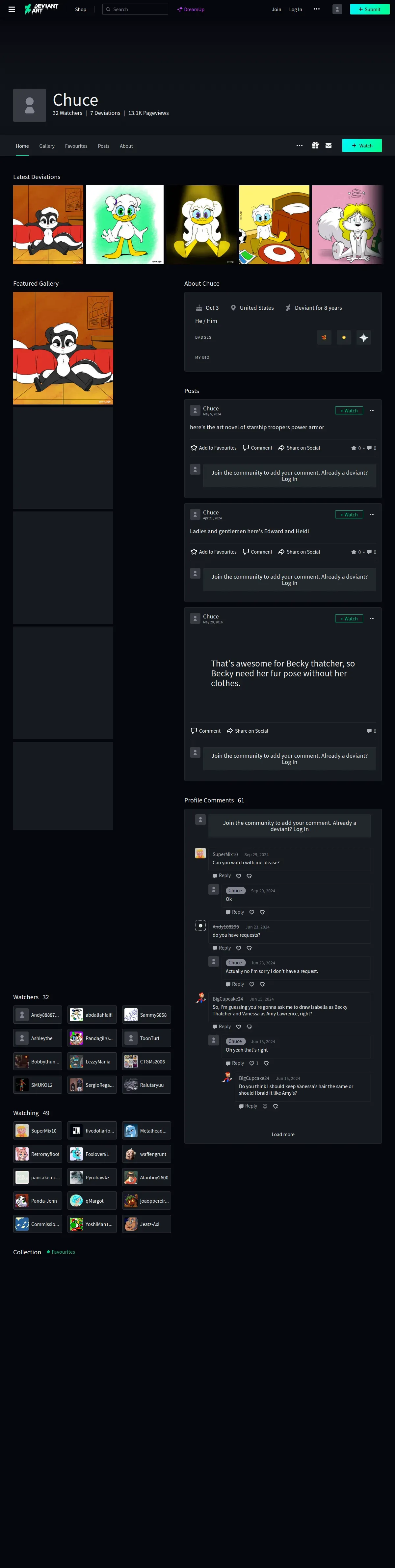The width and height of the screenshot is (395, 1568).
Task: Click SuperMix10 commenter avatar
Action: pos(200,853)
